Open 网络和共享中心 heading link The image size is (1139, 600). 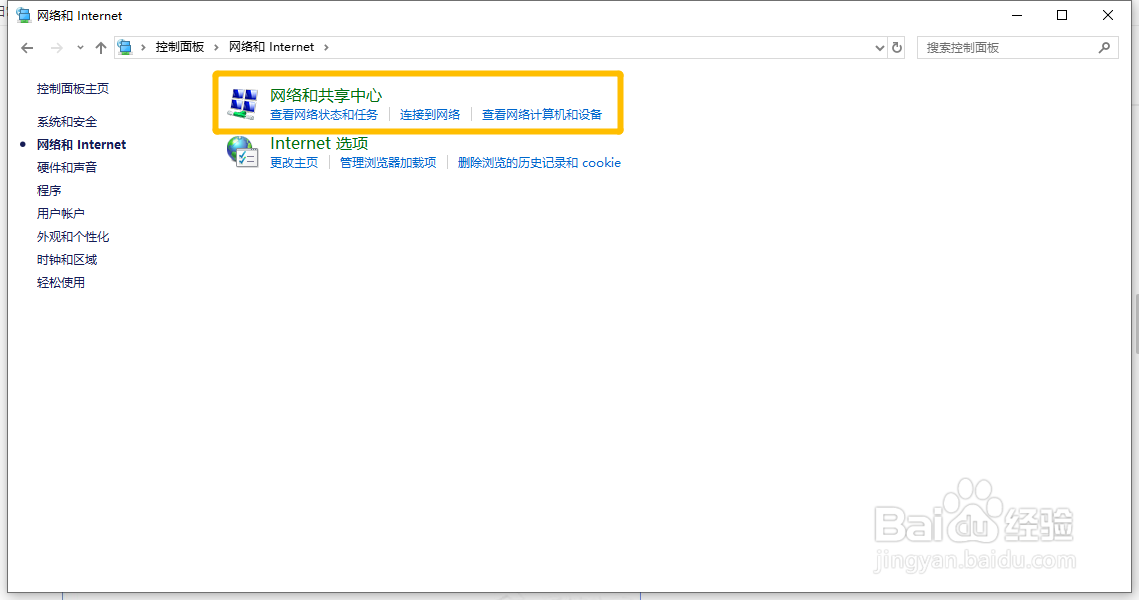[x=326, y=95]
